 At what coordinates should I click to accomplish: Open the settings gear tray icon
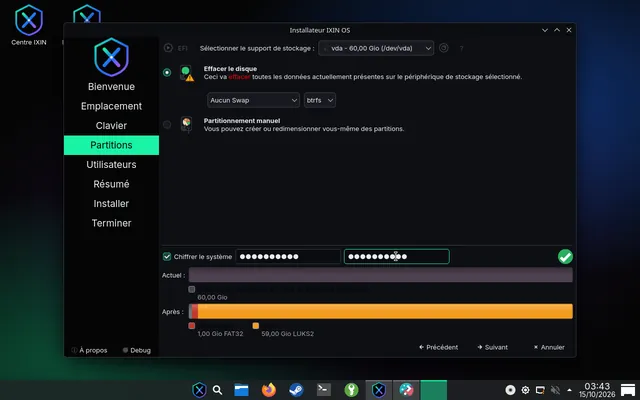tap(525, 390)
